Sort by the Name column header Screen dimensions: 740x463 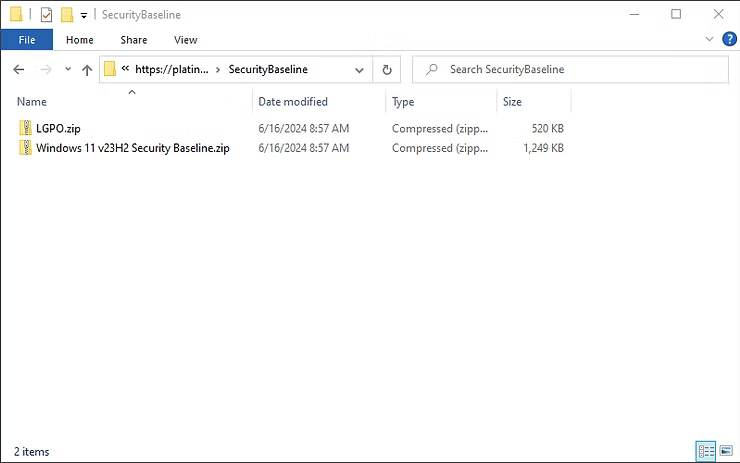pos(32,102)
